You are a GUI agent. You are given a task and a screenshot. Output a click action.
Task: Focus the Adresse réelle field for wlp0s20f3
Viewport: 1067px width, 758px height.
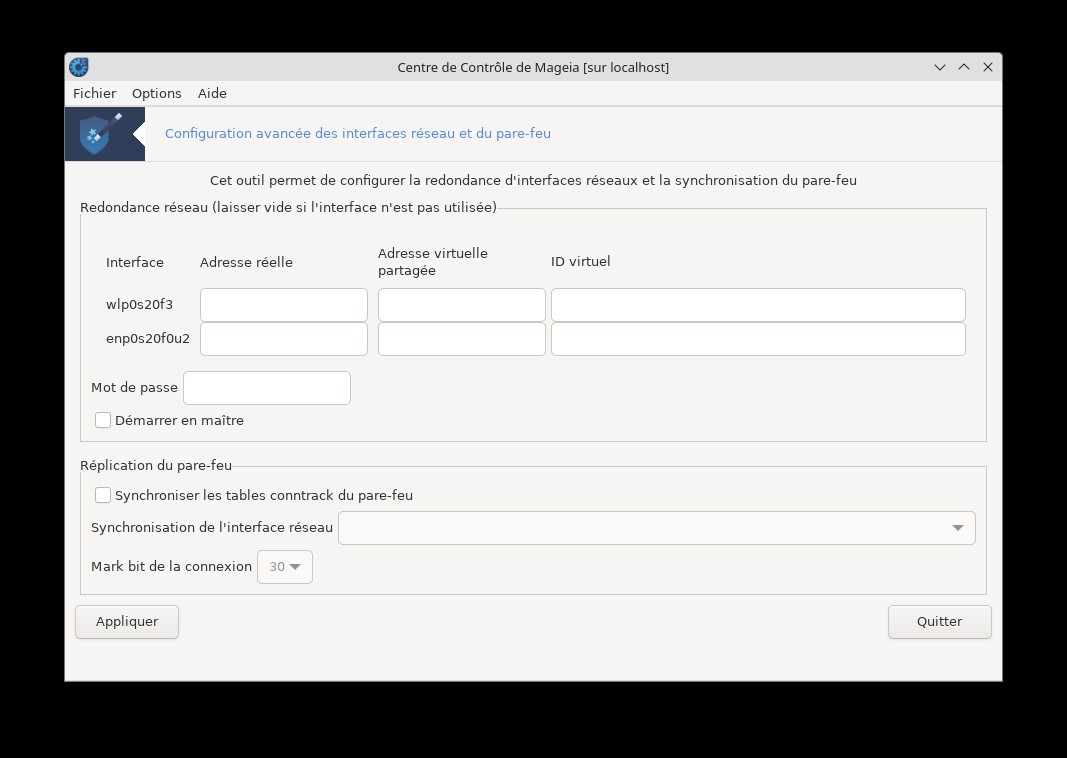(x=284, y=305)
